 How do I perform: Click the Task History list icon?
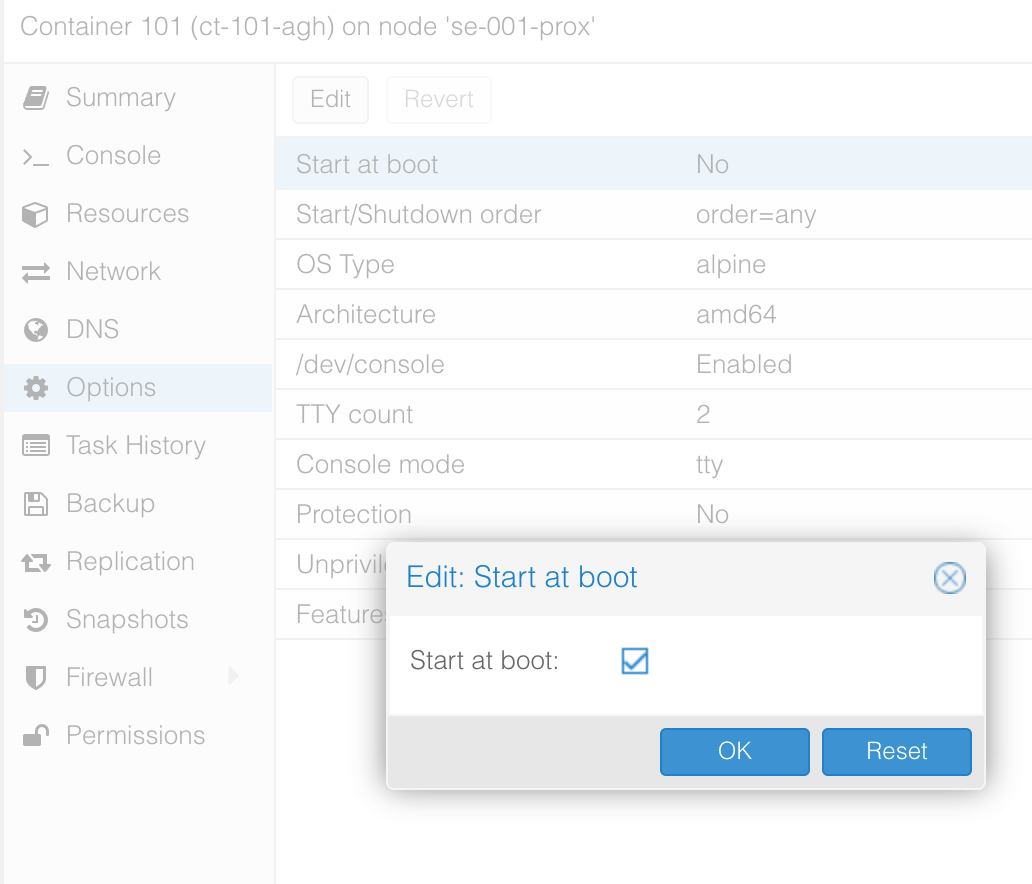(36, 446)
